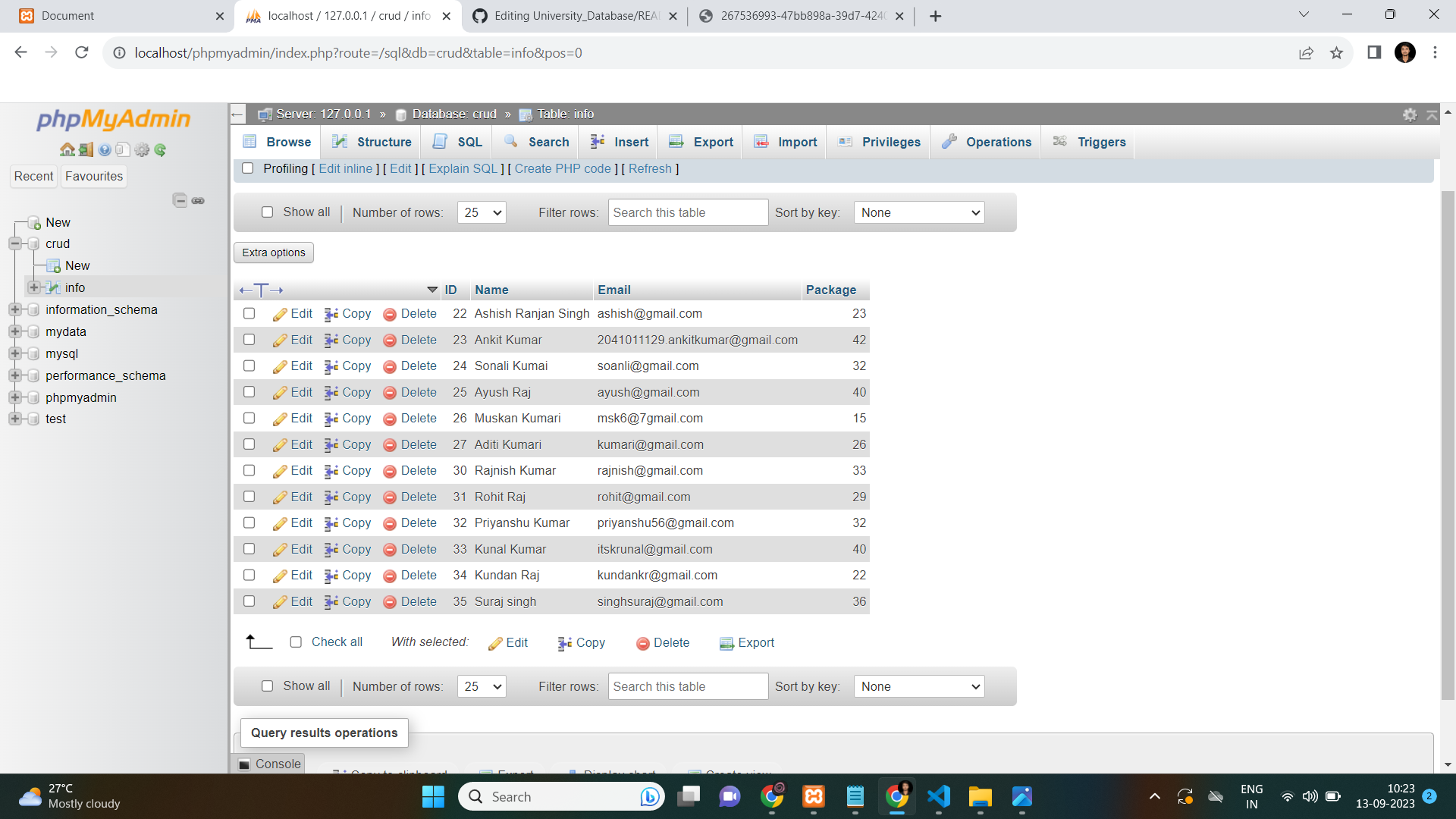This screenshot has height=819, width=1456.
Task: Click inside the Search this table field
Action: [687, 212]
